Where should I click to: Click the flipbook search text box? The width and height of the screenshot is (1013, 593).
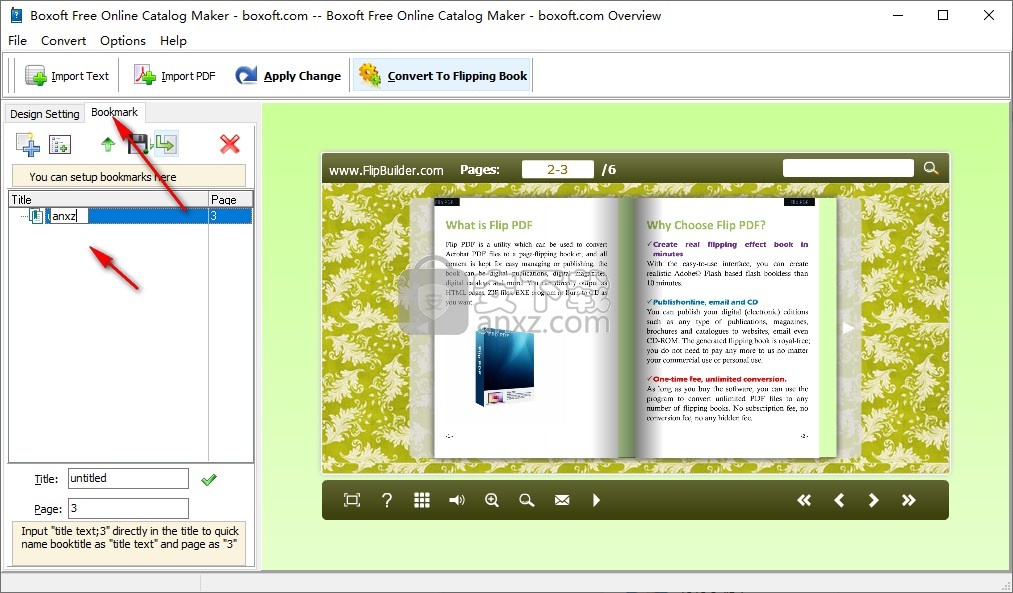pos(848,169)
